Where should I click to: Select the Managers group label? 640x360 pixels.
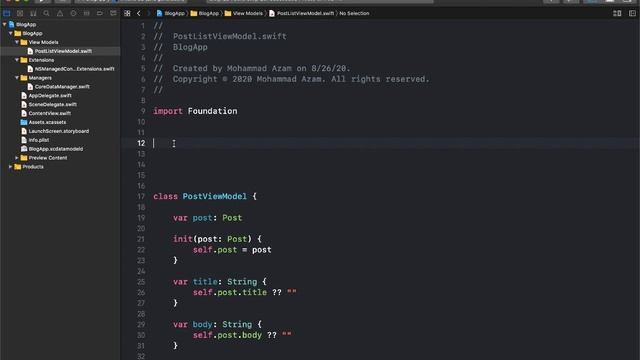[x=40, y=78]
